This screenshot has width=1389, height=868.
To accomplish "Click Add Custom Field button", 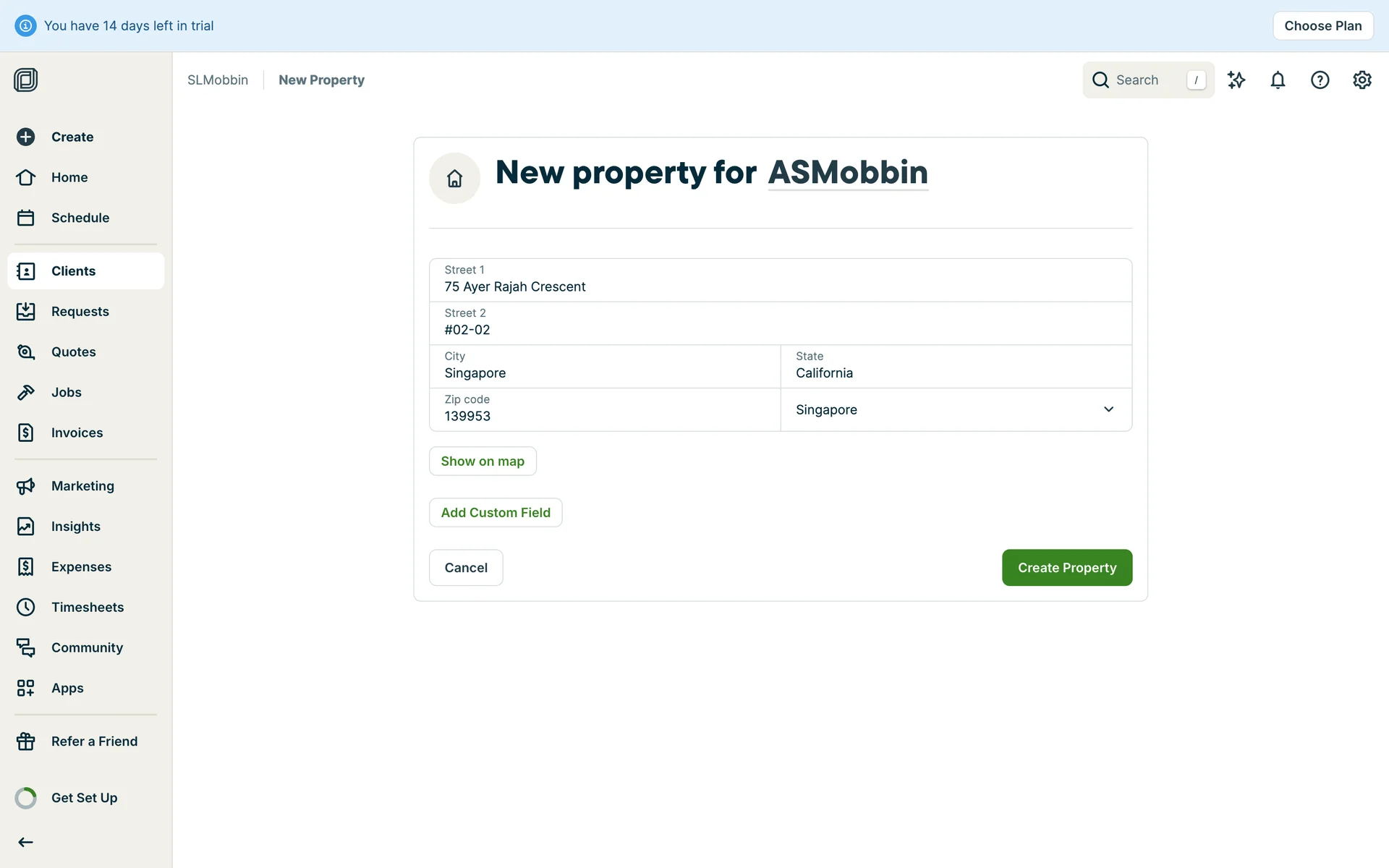I will tap(496, 513).
